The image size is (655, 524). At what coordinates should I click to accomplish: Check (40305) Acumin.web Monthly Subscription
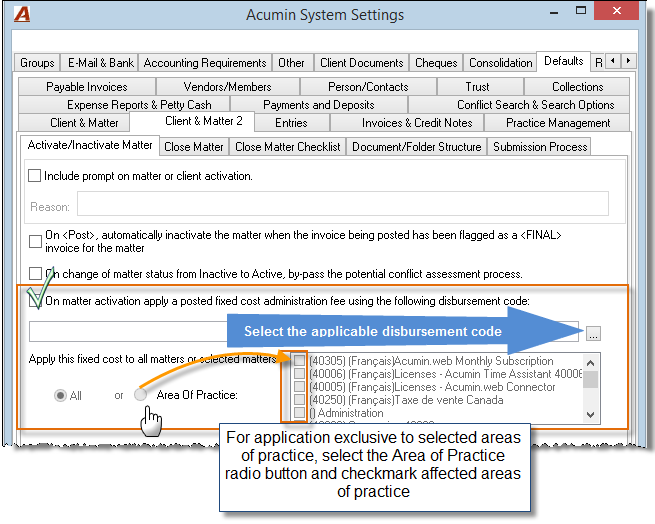point(299,360)
